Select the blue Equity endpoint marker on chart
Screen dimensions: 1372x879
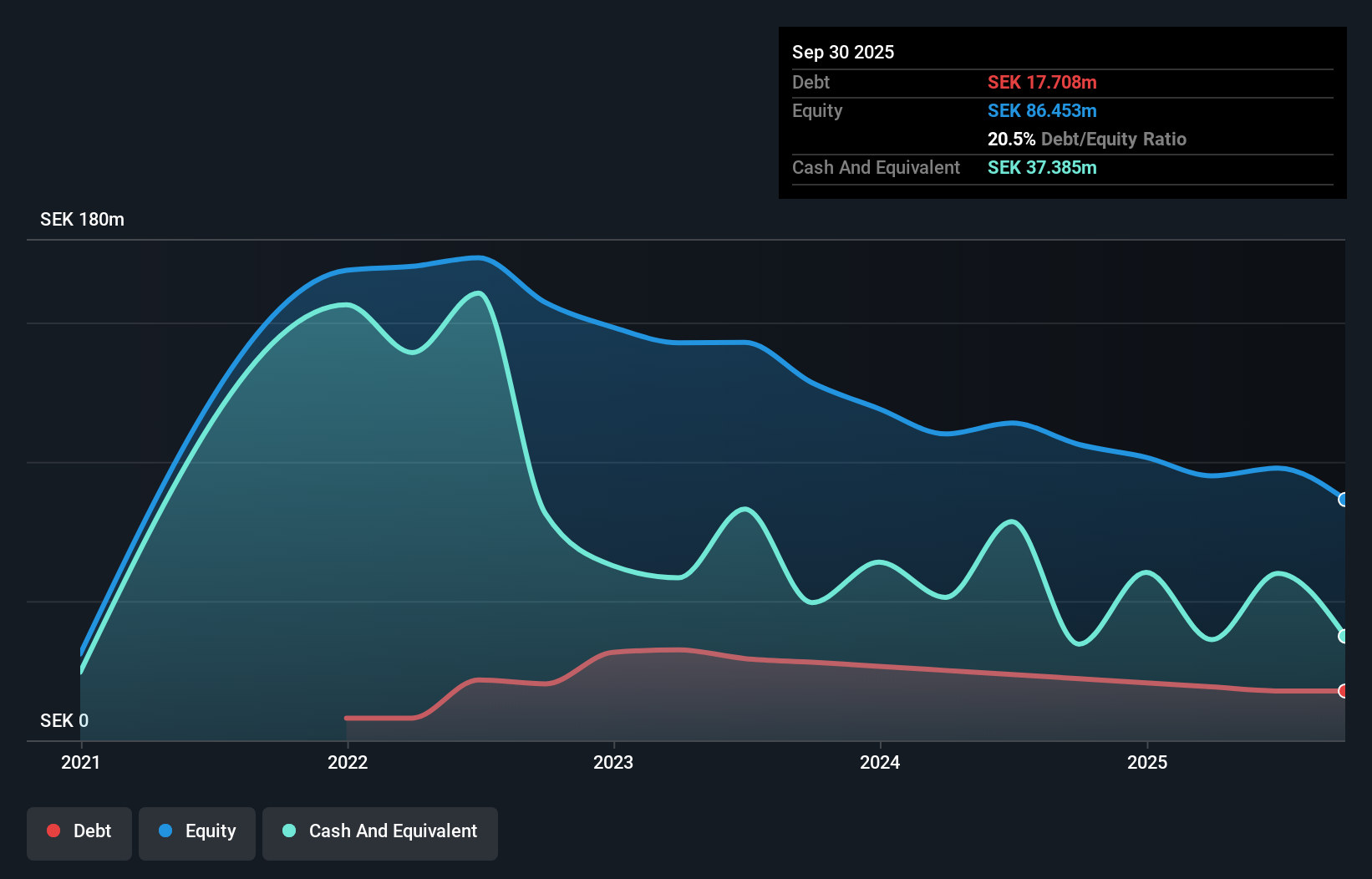tap(1344, 499)
